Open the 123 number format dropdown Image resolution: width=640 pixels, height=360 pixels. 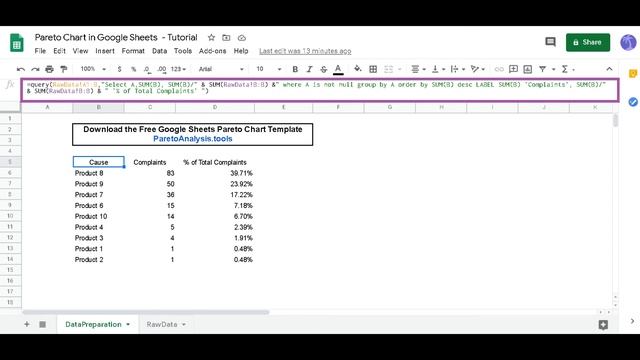click(x=178, y=69)
